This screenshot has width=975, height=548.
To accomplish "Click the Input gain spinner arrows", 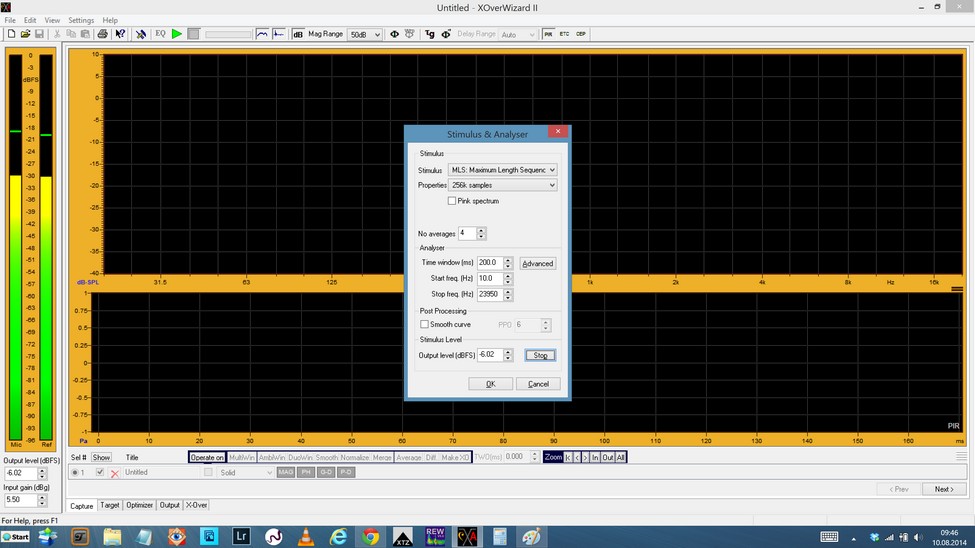I will (x=42, y=499).
